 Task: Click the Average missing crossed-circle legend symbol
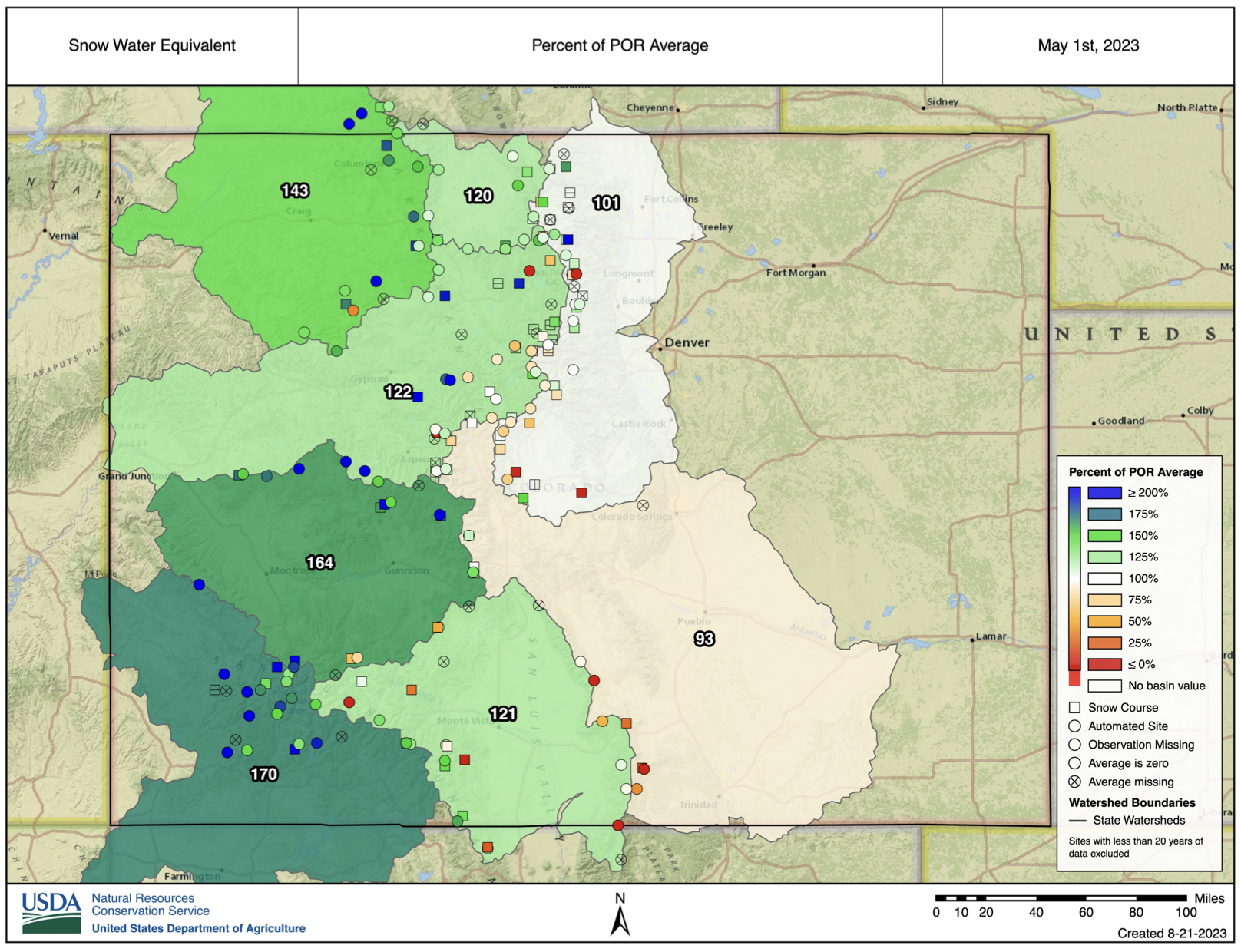pos(1074,782)
